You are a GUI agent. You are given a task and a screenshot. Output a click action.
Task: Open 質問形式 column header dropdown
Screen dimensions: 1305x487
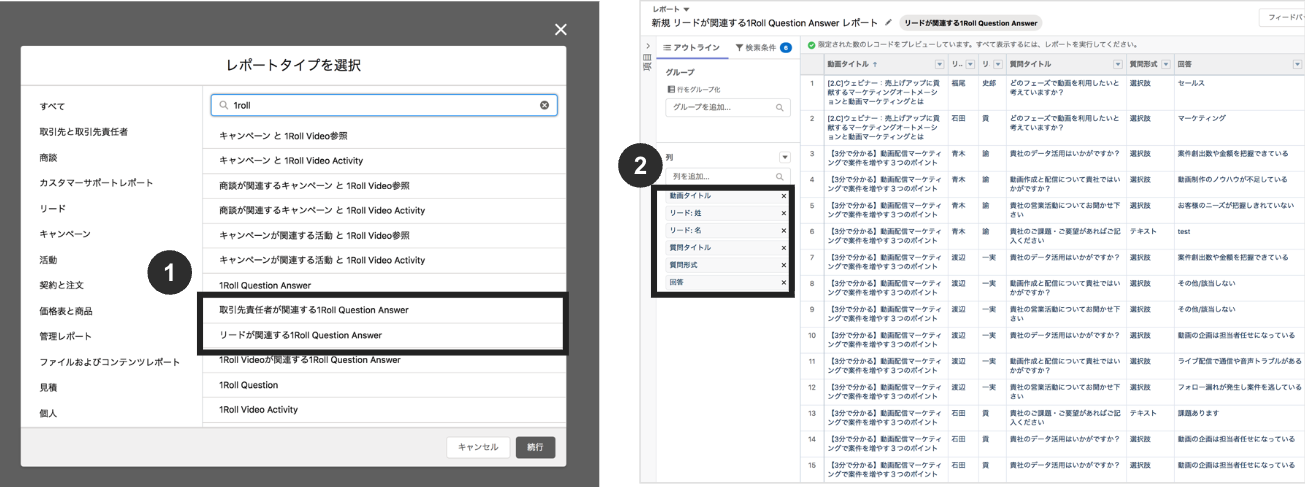click(x=1167, y=64)
